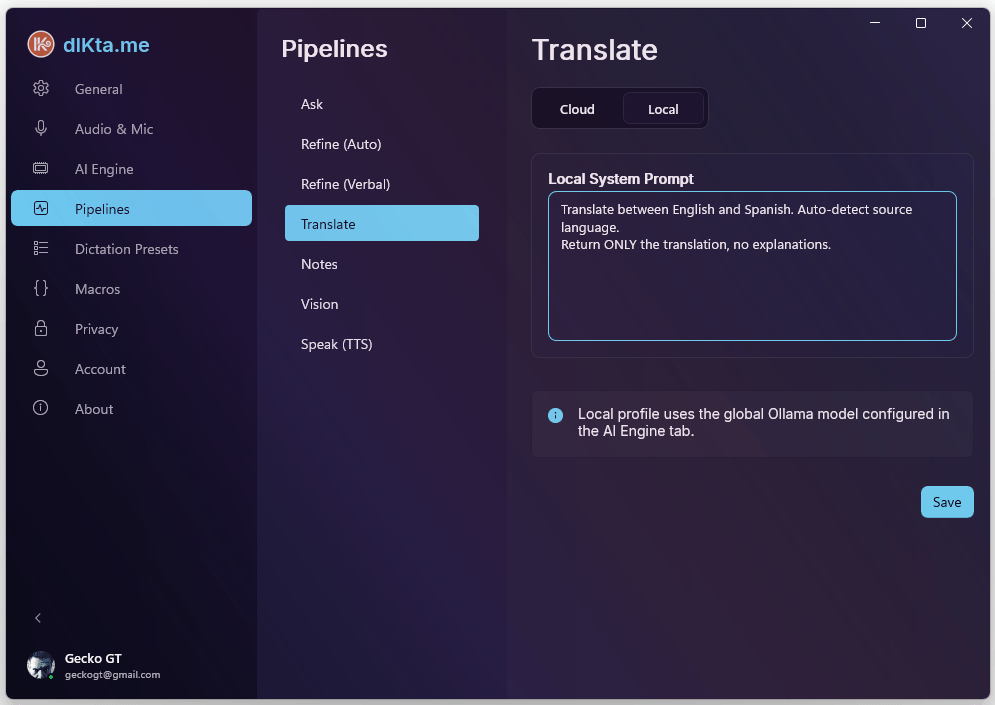Open the Audio & Mic settings via microphone icon
The image size is (995, 705).
point(41,128)
